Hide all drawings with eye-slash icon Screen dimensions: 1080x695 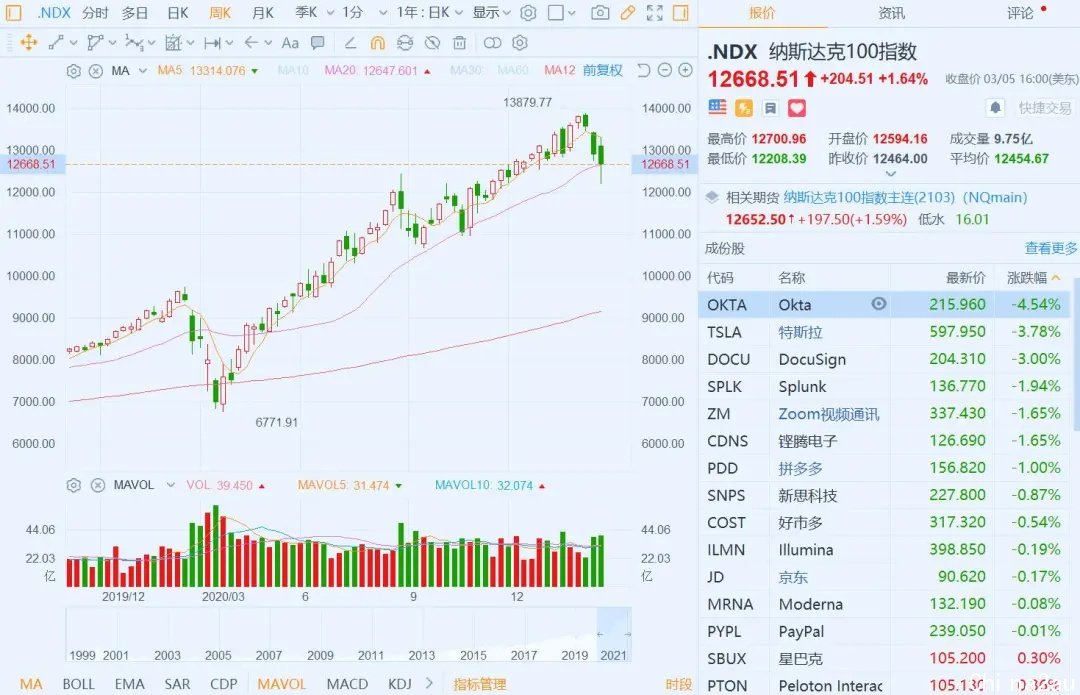[x=432, y=43]
